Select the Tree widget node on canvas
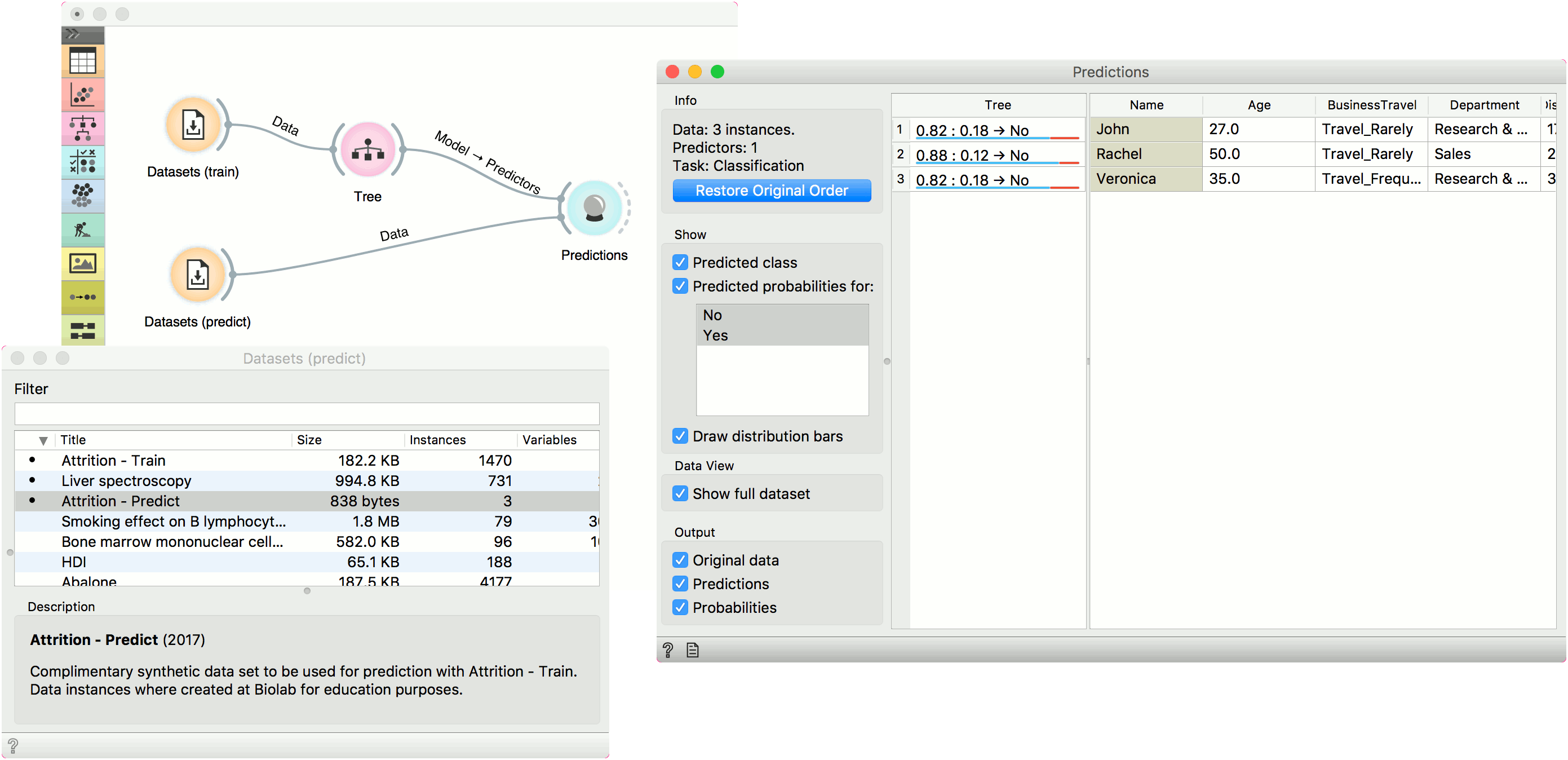Viewport: 1568px width, 760px height. 367,151
